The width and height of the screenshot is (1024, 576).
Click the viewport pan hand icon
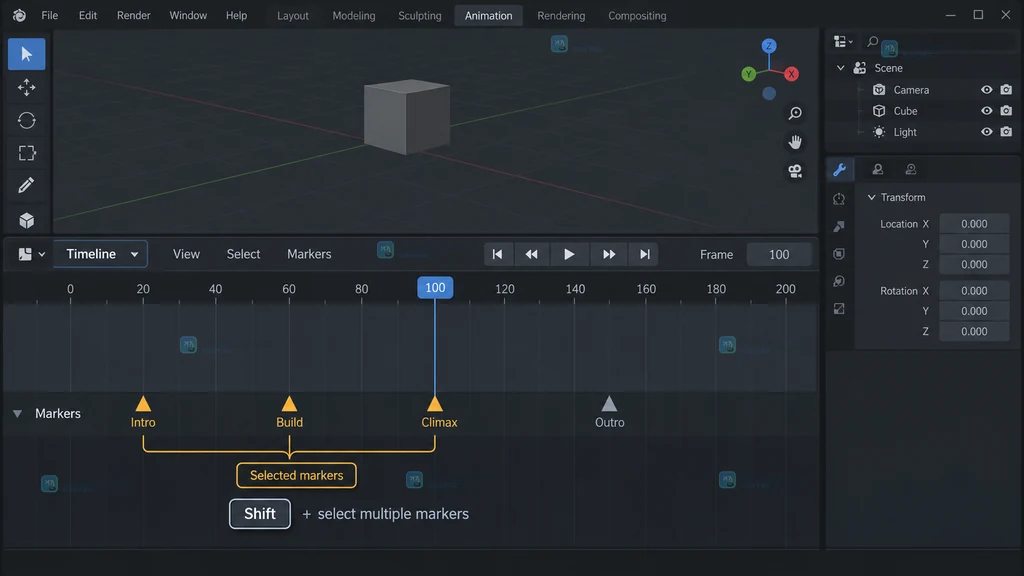click(x=795, y=142)
